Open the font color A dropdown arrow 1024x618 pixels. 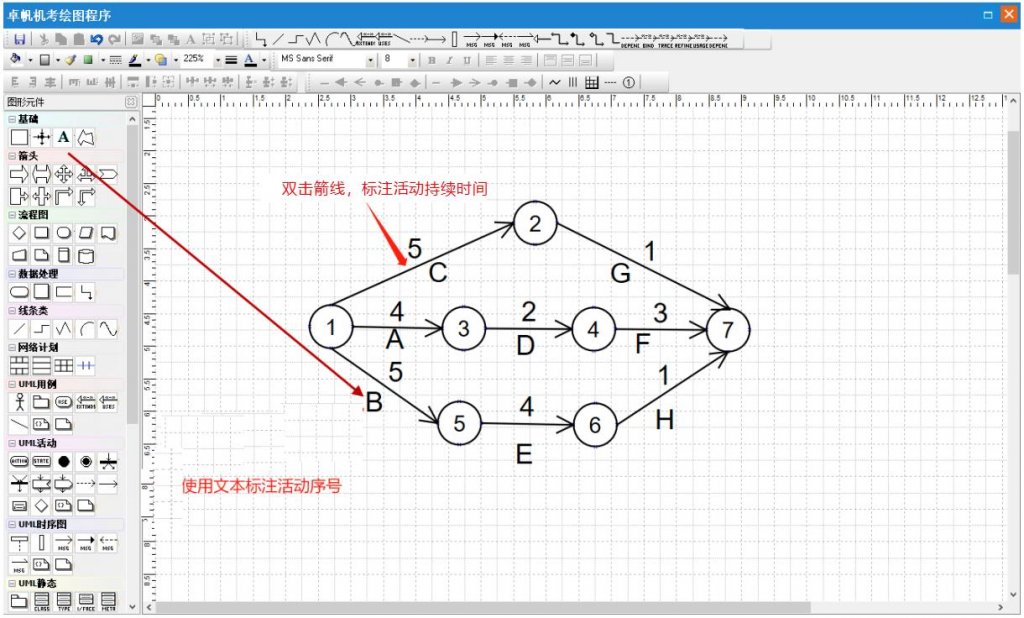264,60
